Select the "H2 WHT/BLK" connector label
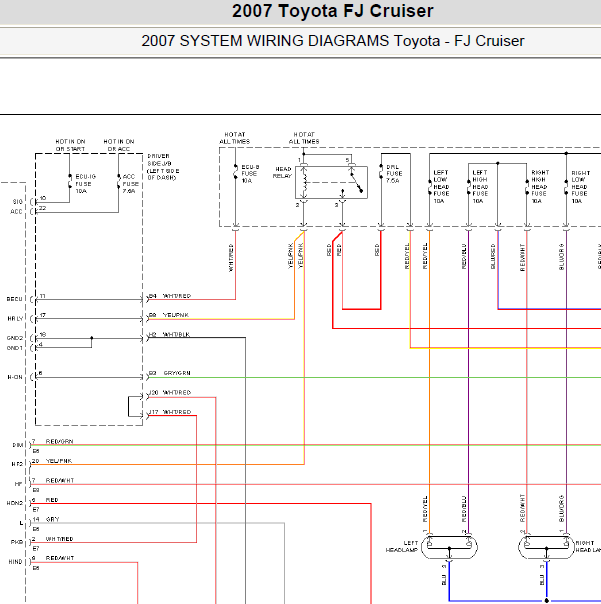This screenshot has width=601, height=604. coord(169,334)
